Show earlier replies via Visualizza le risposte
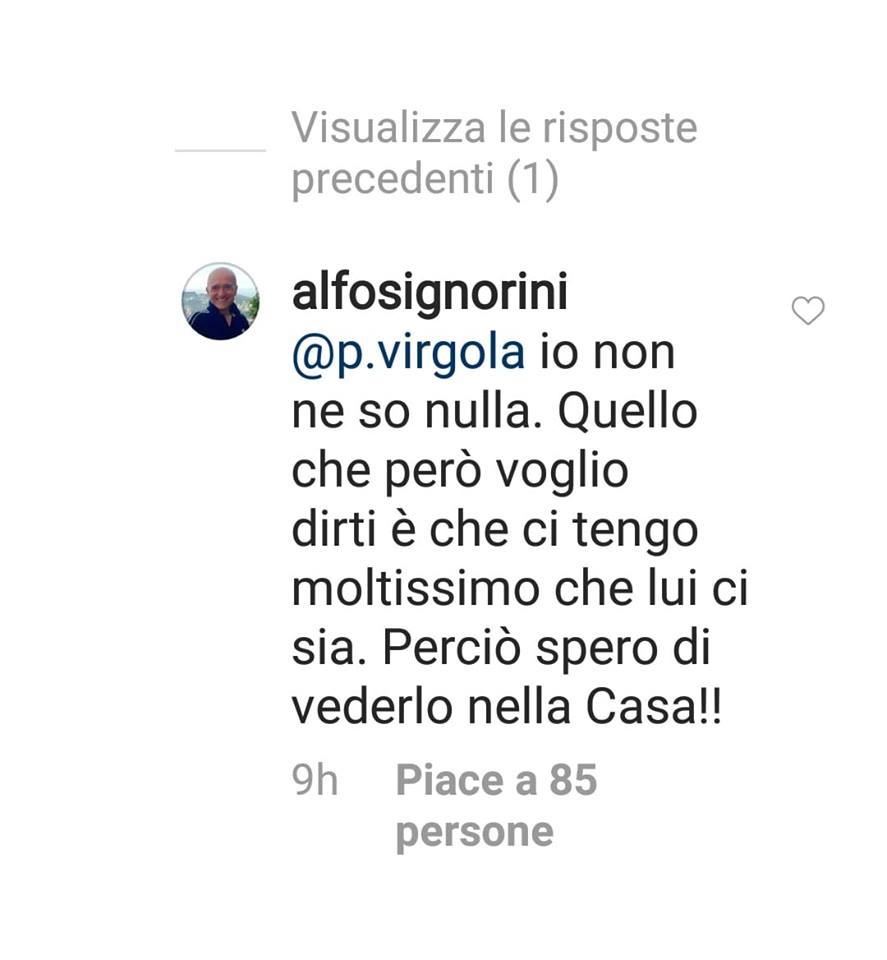The image size is (887, 960). [x=494, y=129]
